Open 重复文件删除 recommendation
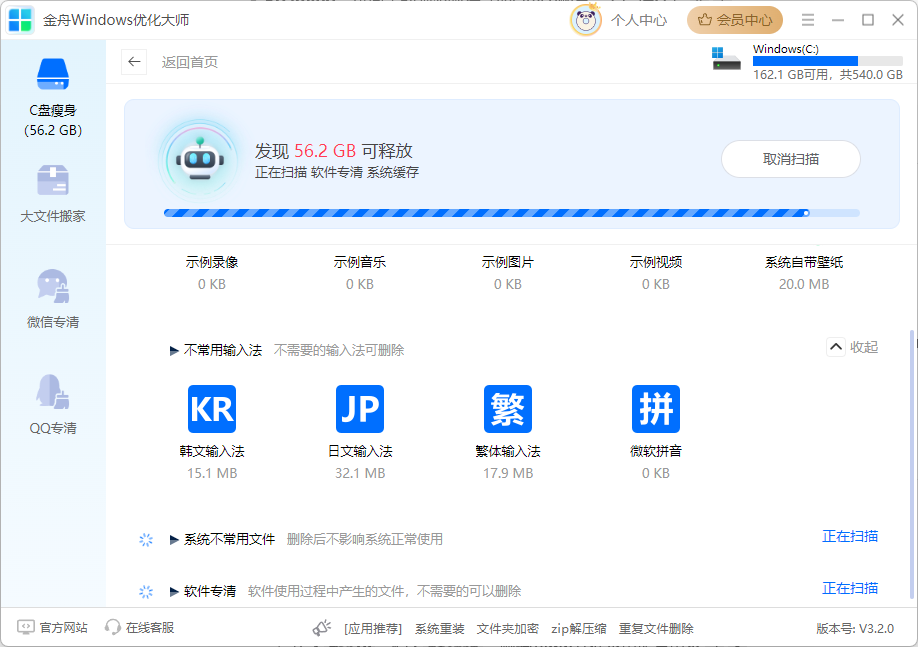The height and width of the screenshot is (647, 918). tap(656, 629)
